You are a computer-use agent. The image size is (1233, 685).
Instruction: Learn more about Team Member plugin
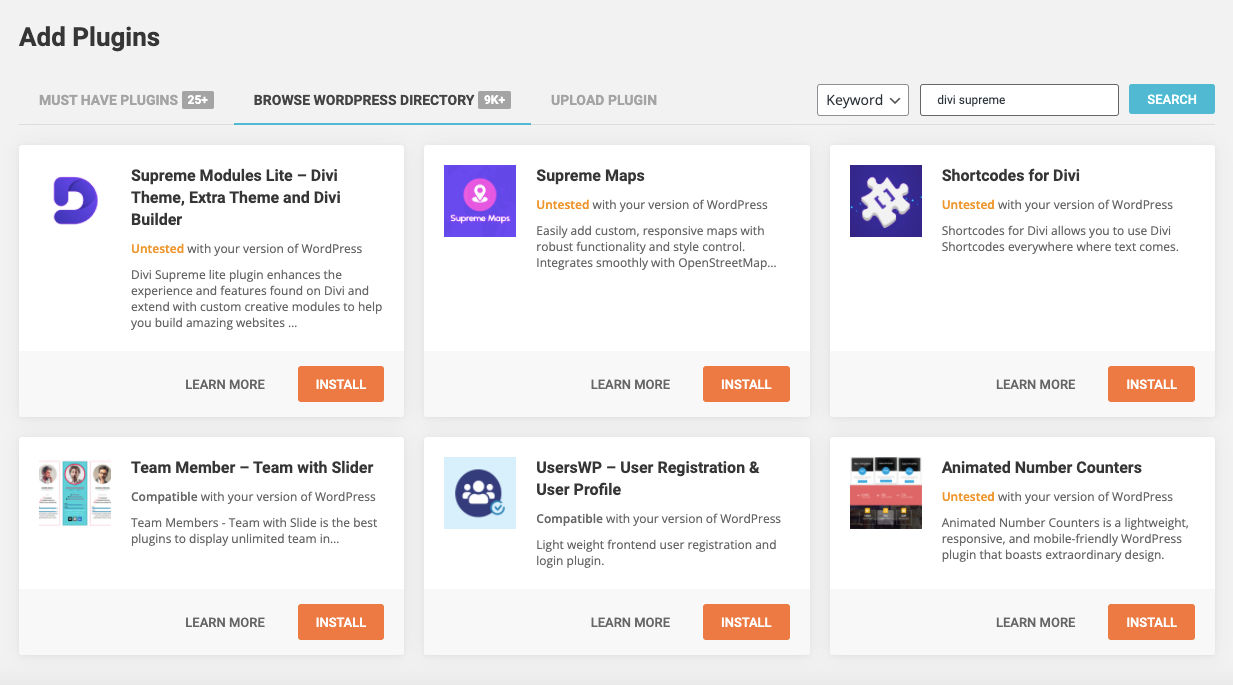(224, 621)
